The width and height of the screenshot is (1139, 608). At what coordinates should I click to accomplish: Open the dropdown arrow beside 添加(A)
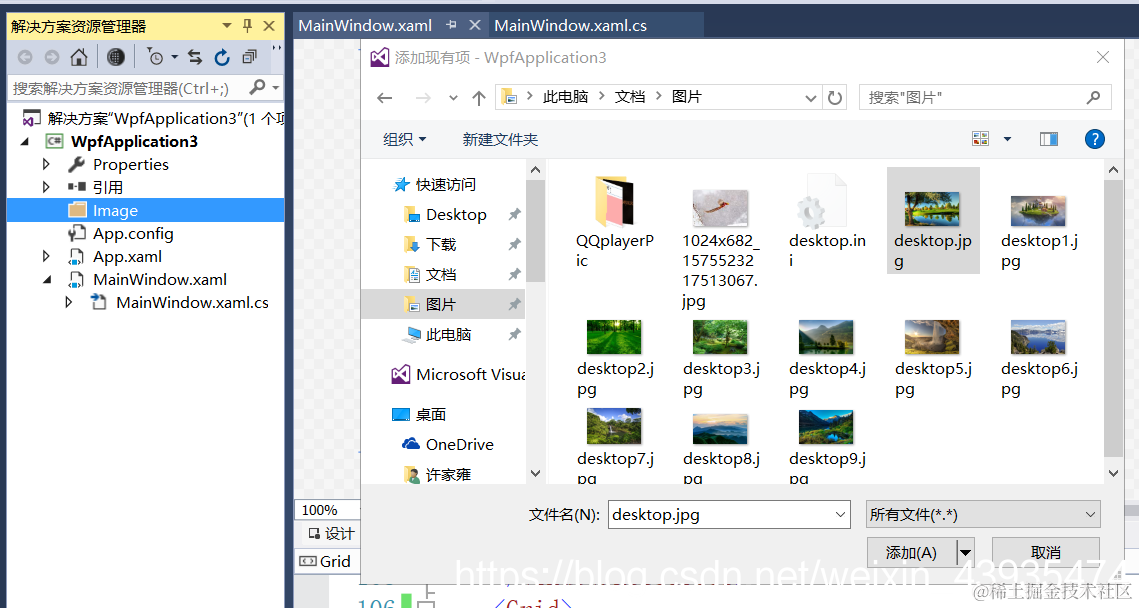tap(965, 551)
